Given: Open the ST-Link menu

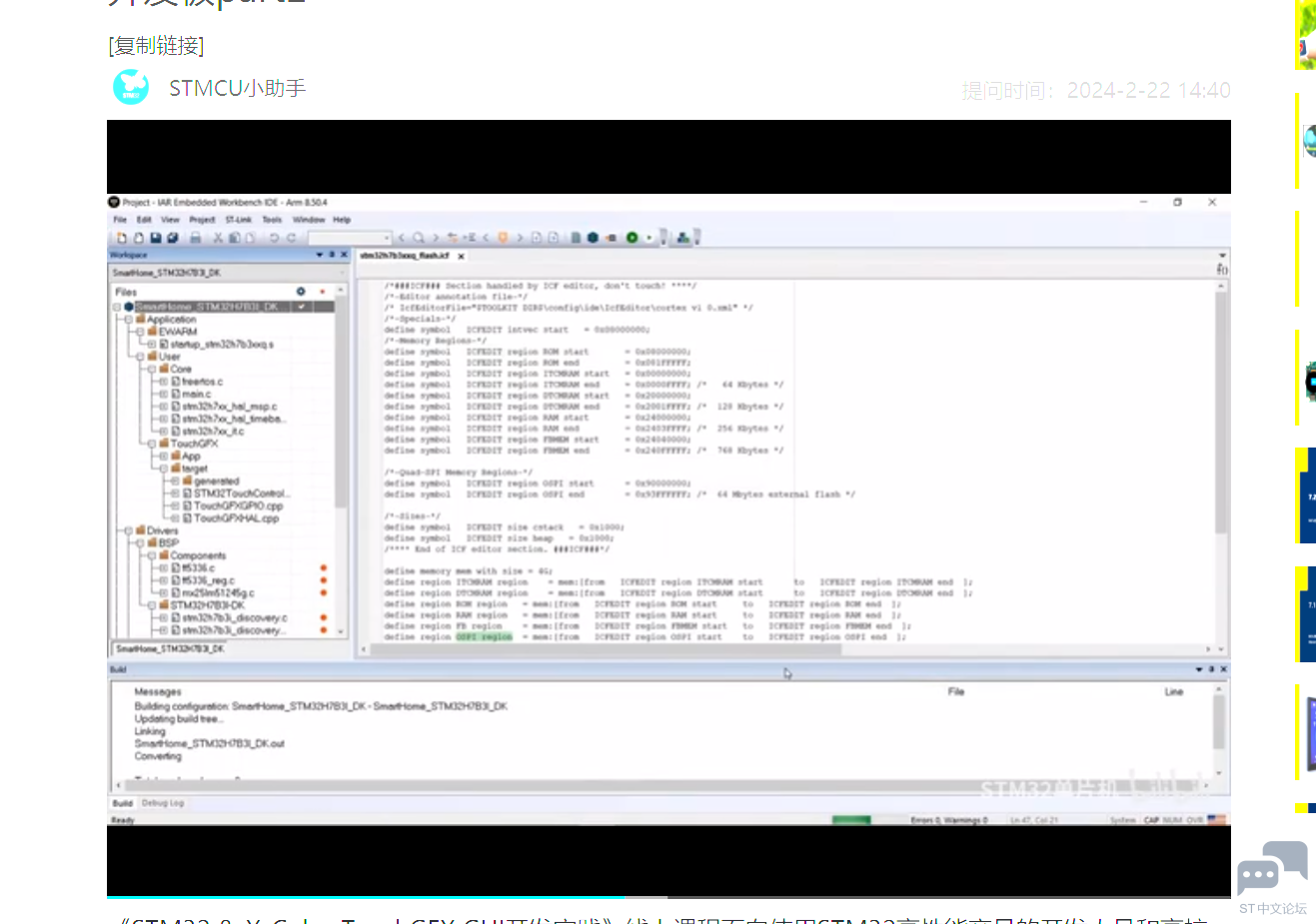Looking at the screenshot, I should click(239, 220).
